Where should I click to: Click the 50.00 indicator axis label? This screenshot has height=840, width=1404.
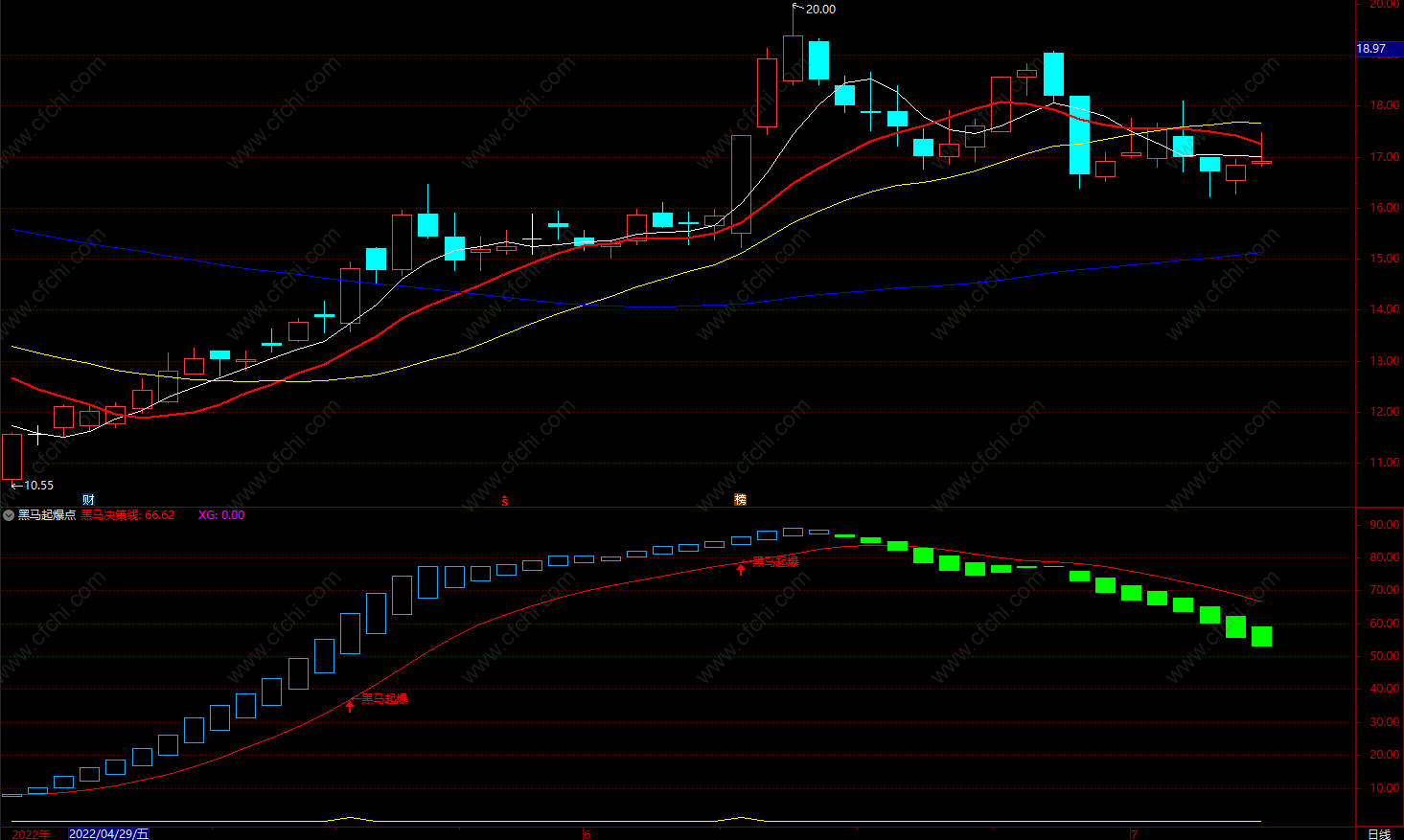1384,656
